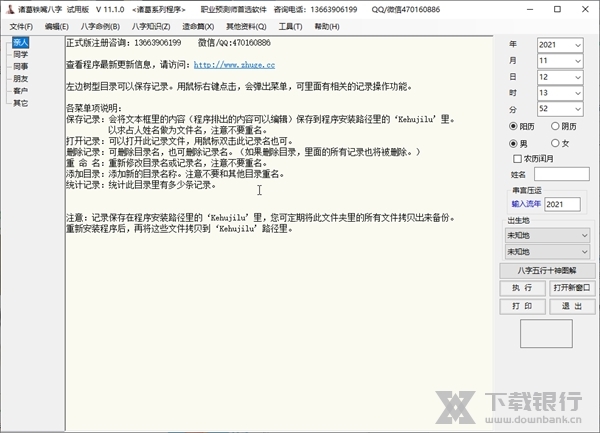Open the 八字命例(B) menu
Image resolution: width=600 pixels, height=433 pixels.
[100, 26]
